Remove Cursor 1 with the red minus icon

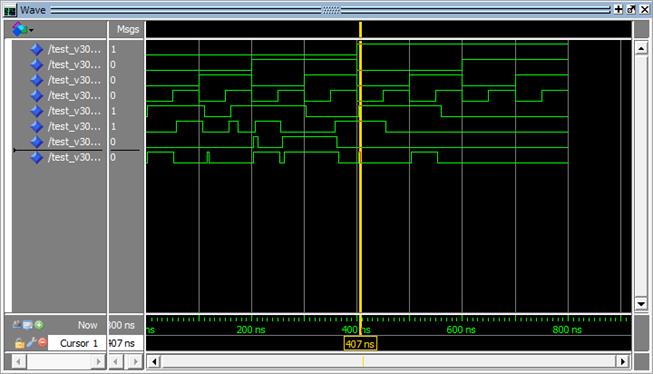(x=42, y=342)
